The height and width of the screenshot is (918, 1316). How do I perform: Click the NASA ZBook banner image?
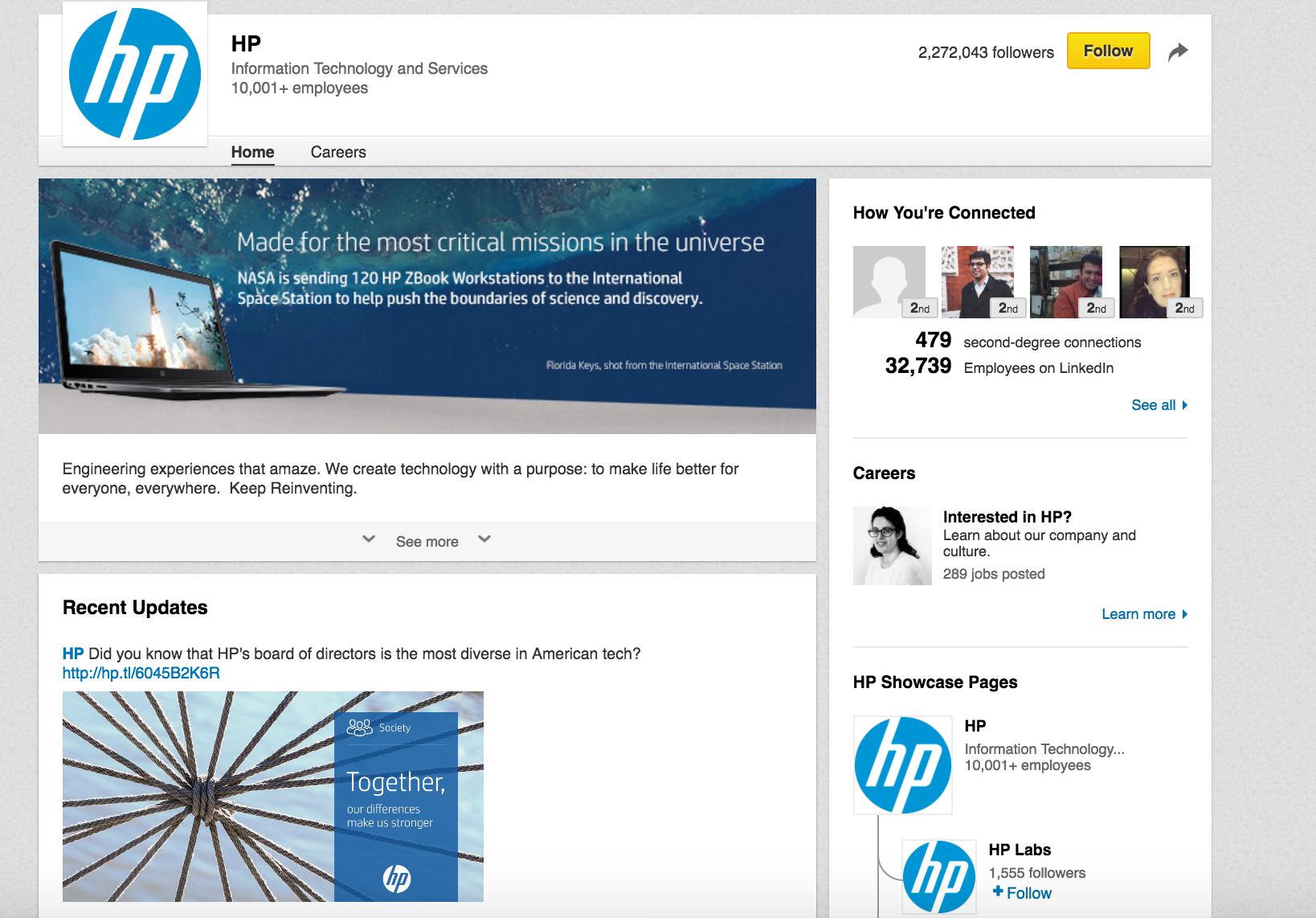[x=427, y=305]
